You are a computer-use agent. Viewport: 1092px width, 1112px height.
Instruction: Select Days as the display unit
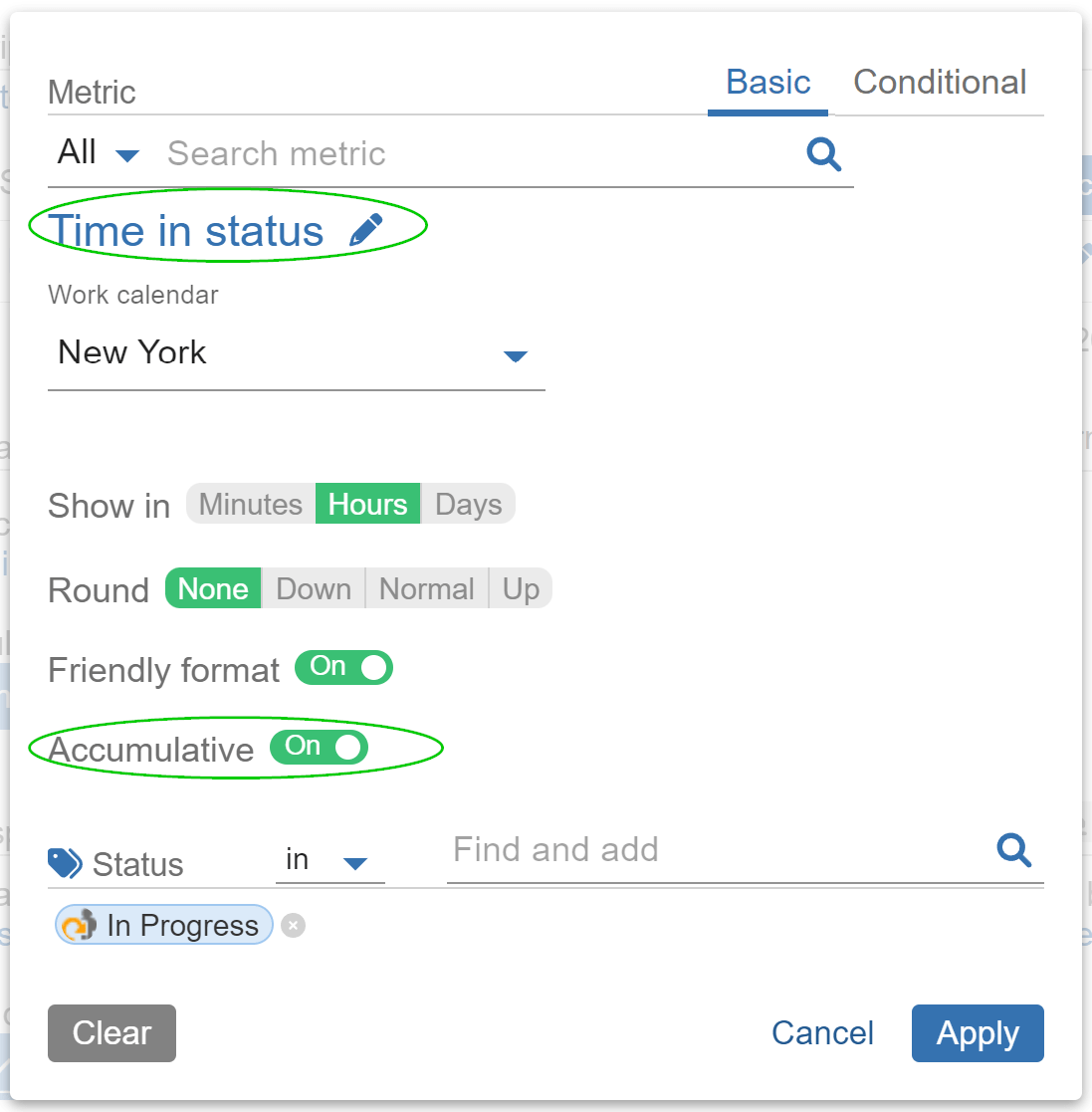click(468, 504)
